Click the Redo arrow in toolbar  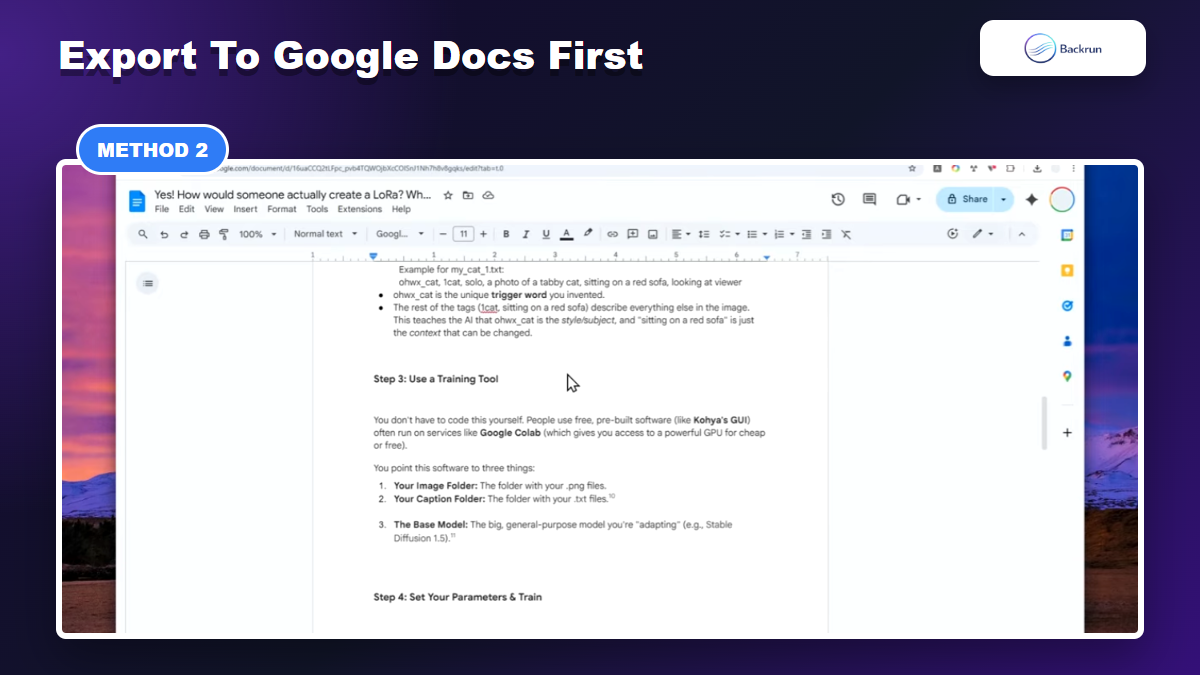(184, 234)
